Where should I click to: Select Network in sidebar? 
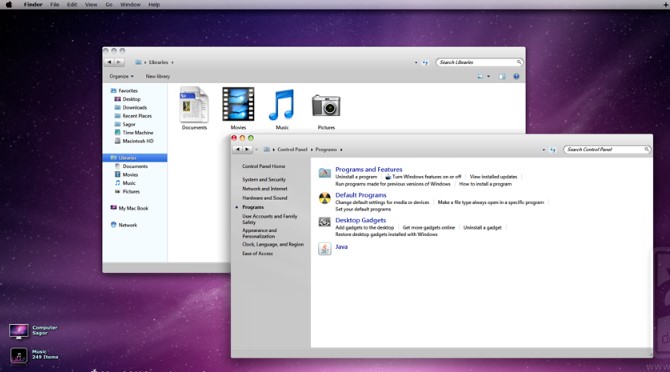click(x=124, y=225)
